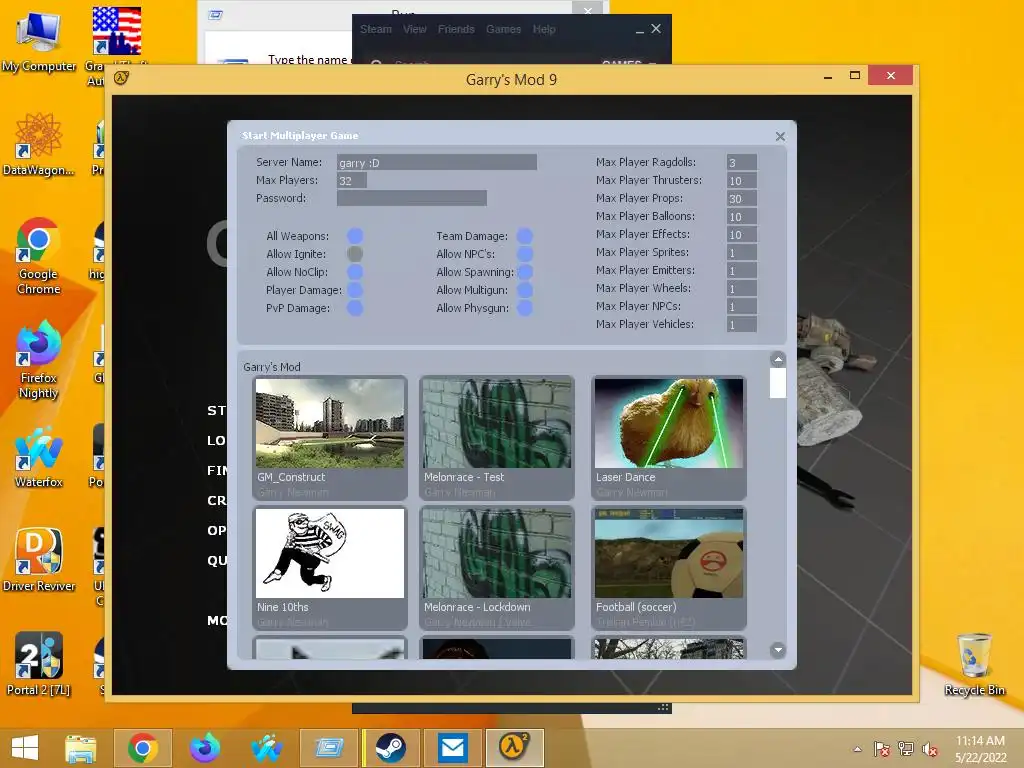Open the Games menu in Steam window

coord(504,29)
